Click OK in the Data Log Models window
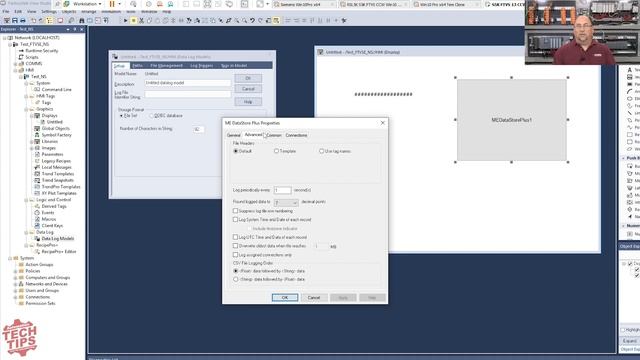640x360 pixels. point(248,78)
